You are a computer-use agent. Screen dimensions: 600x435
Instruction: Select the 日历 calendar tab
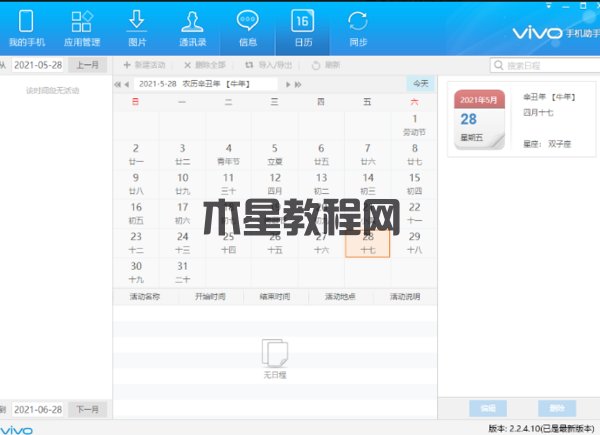click(x=303, y=29)
